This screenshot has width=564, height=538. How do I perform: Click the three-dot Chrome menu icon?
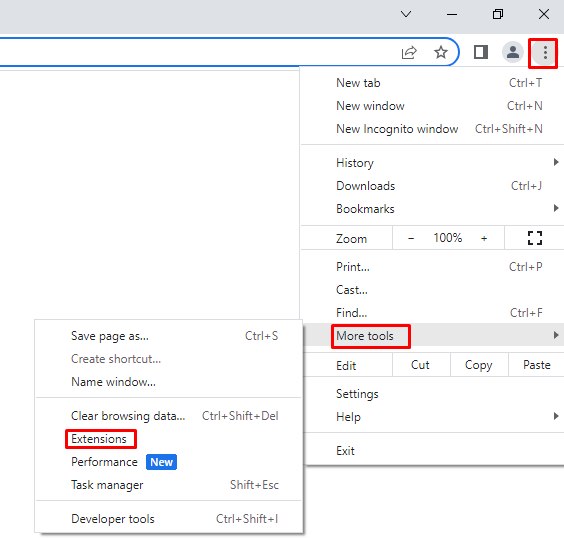point(545,53)
